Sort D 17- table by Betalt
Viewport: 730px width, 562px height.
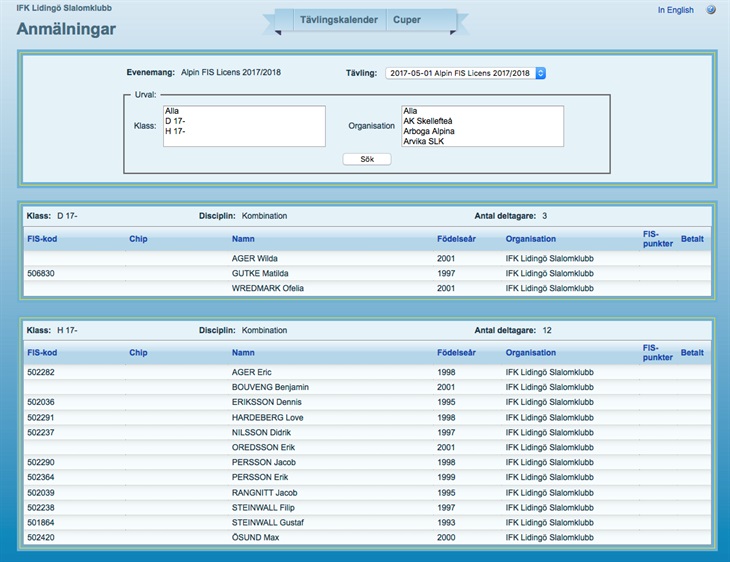point(692,239)
